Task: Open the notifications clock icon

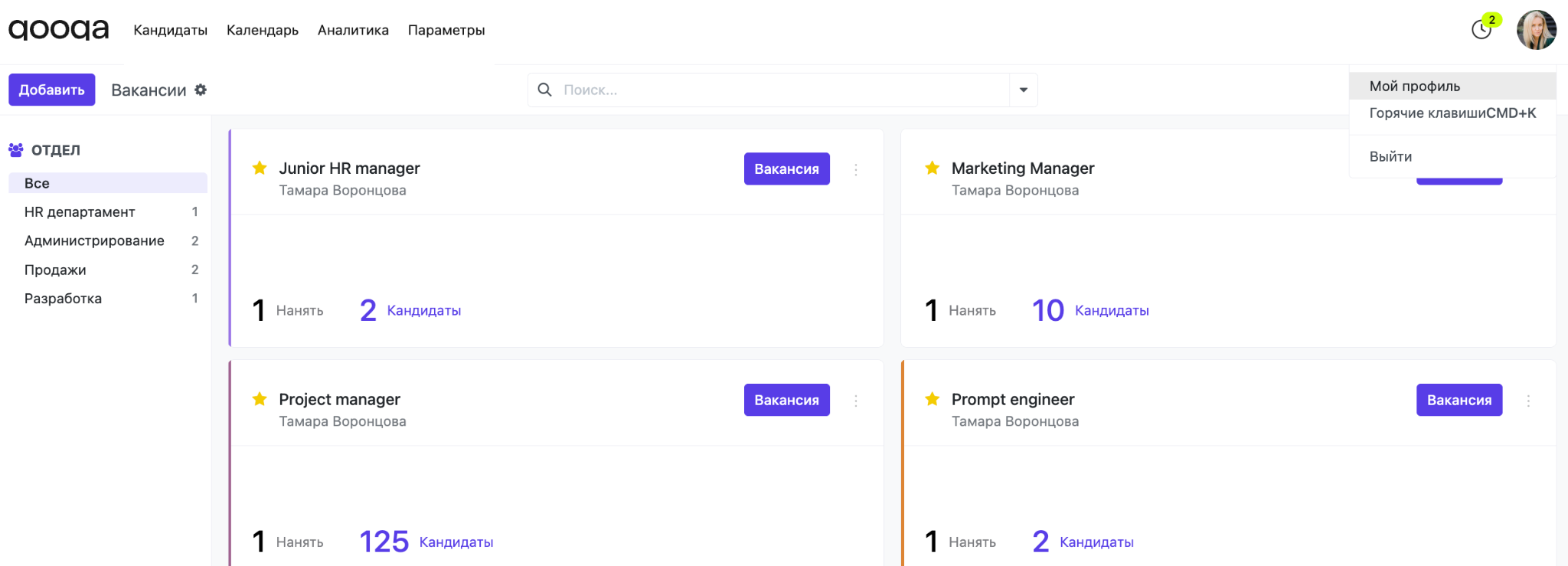Action: tap(1481, 30)
